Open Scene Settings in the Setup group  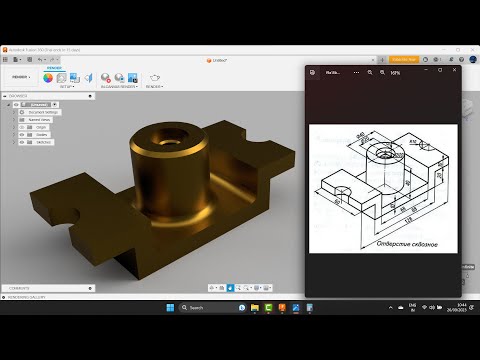point(61,78)
